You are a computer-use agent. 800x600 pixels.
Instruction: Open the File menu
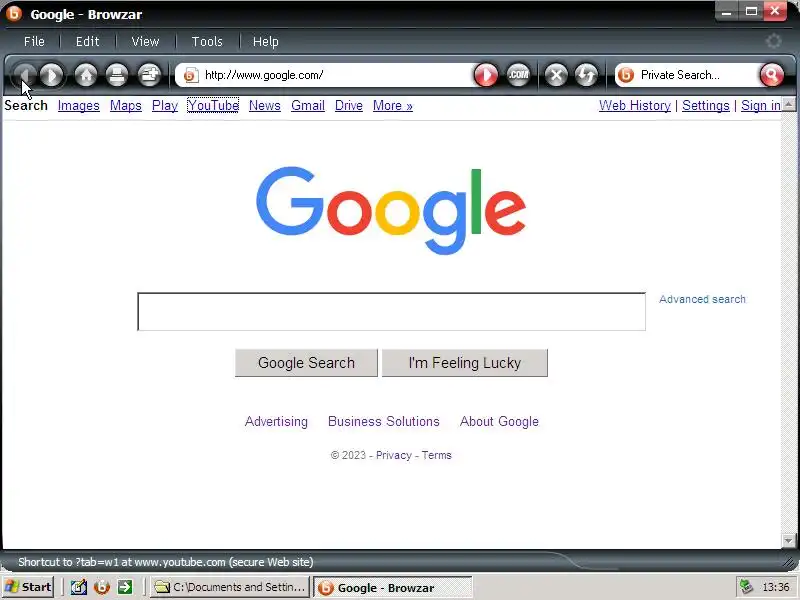34,41
